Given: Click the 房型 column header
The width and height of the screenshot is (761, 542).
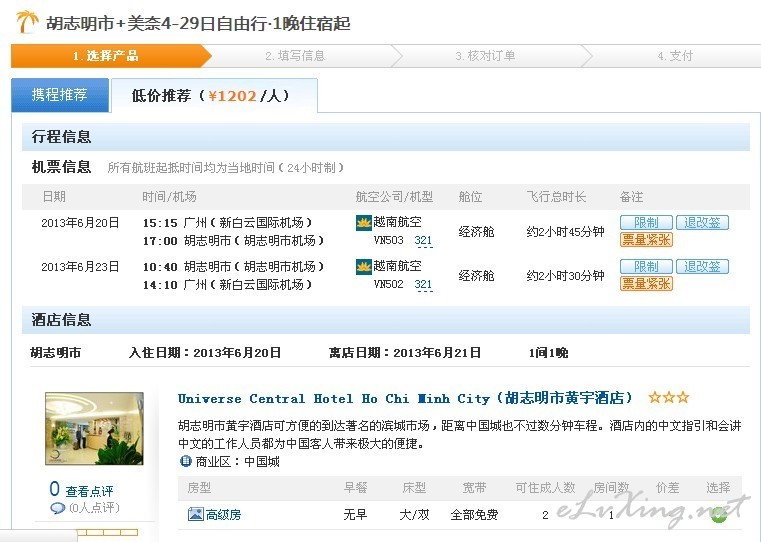Looking at the screenshot, I should point(199,488).
